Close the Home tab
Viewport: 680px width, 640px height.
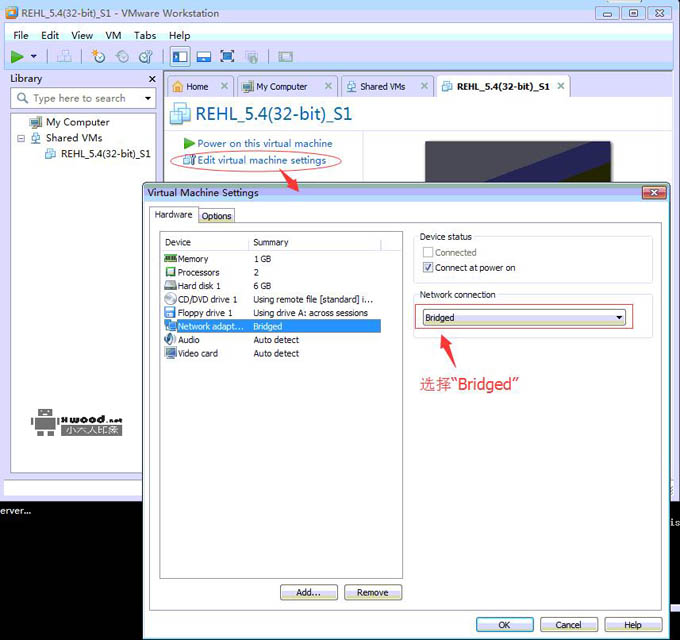(224, 86)
